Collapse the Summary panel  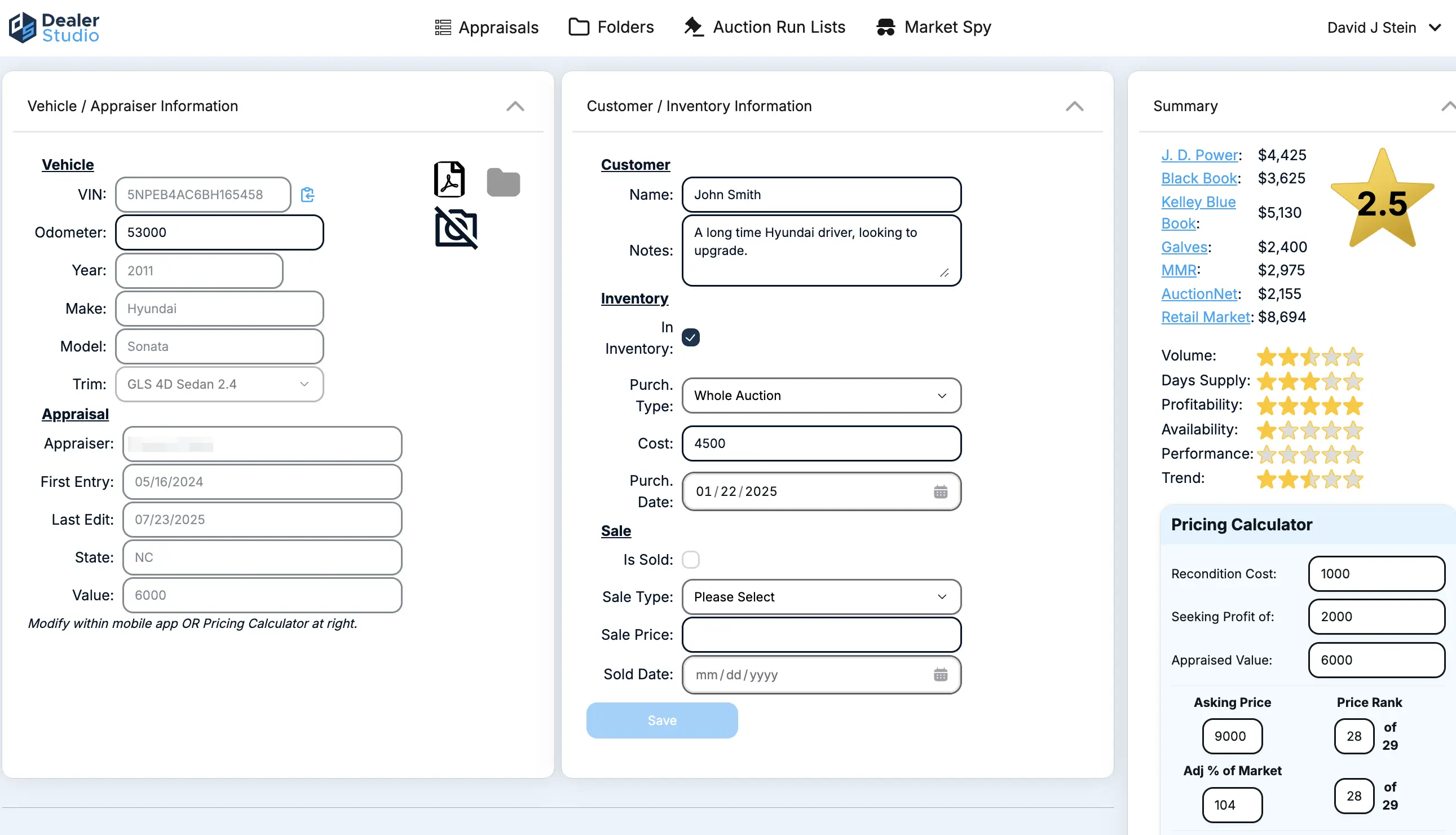pyautogui.click(x=1449, y=106)
